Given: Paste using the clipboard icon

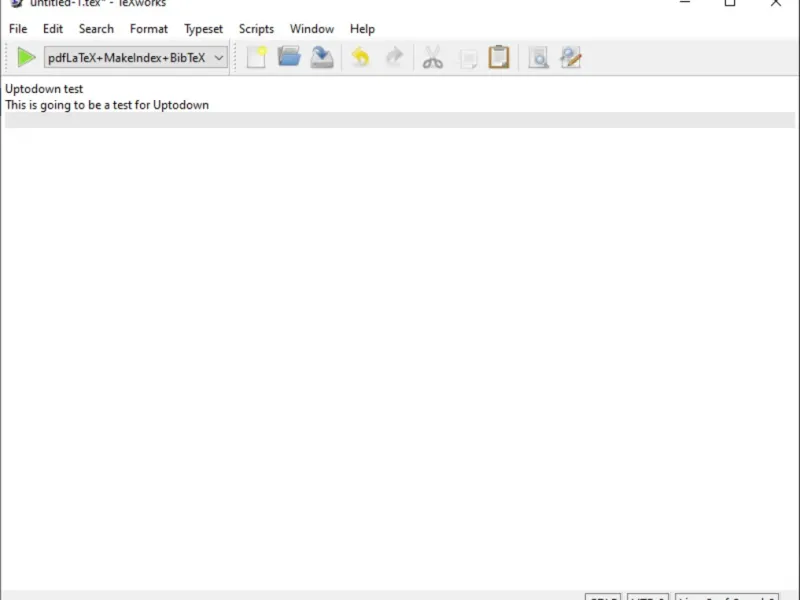Looking at the screenshot, I should 499,57.
